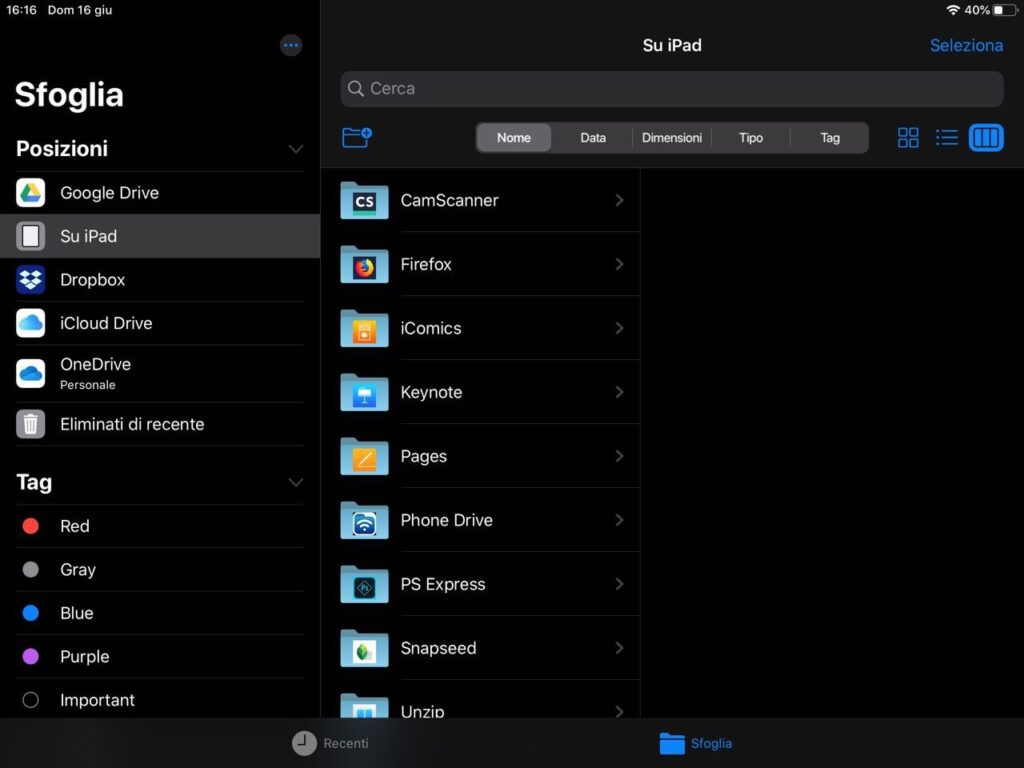
Task: Click the Google Drive icon in sidebar
Action: coord(31,193)
